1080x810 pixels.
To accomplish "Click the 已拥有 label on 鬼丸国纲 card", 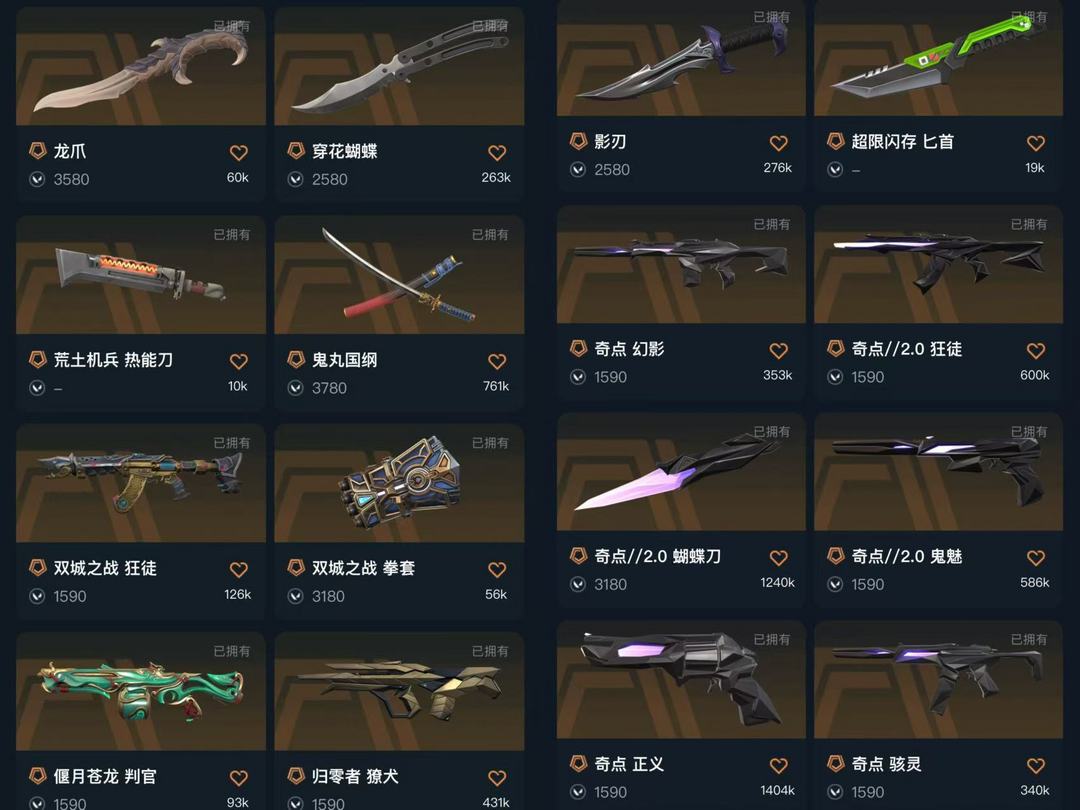I will point(490,235).
